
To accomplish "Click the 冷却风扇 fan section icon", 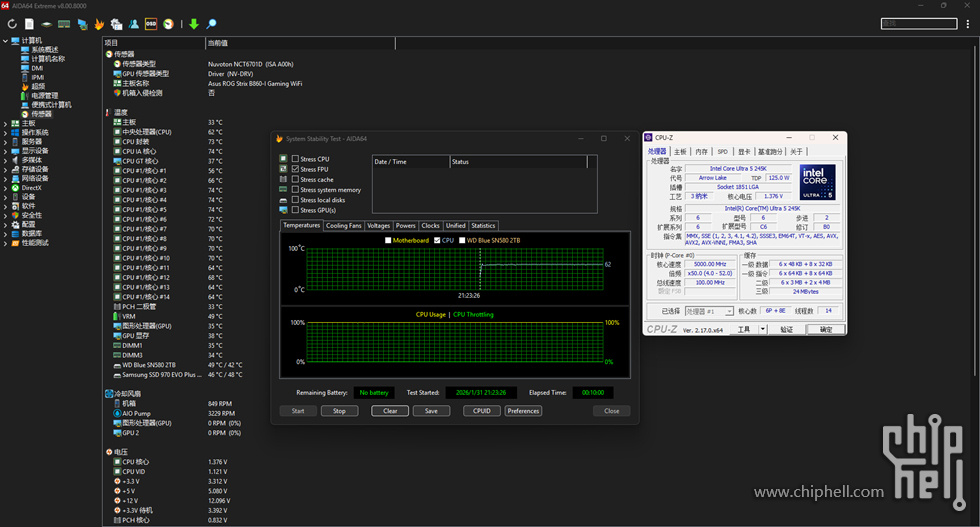I will [109, 394].
